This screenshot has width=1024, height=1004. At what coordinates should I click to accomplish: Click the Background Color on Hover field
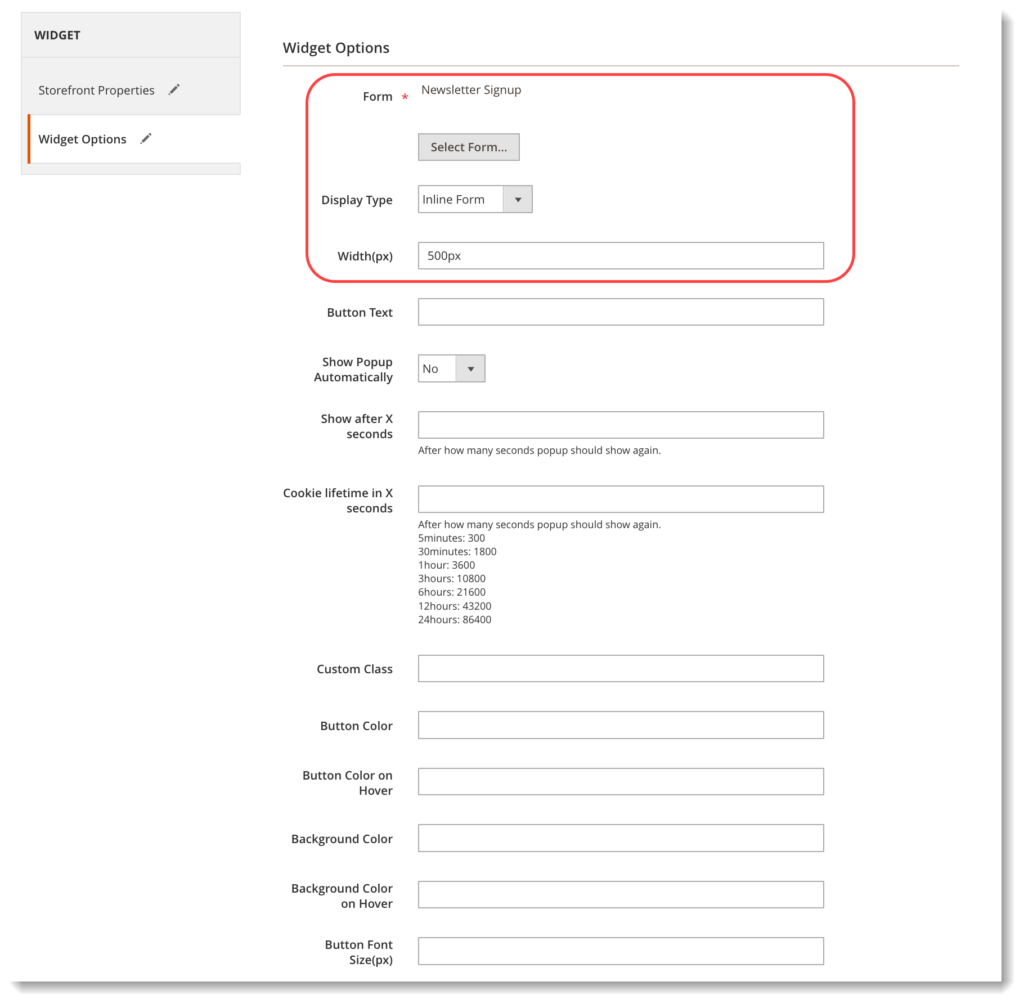coord(620,894)
